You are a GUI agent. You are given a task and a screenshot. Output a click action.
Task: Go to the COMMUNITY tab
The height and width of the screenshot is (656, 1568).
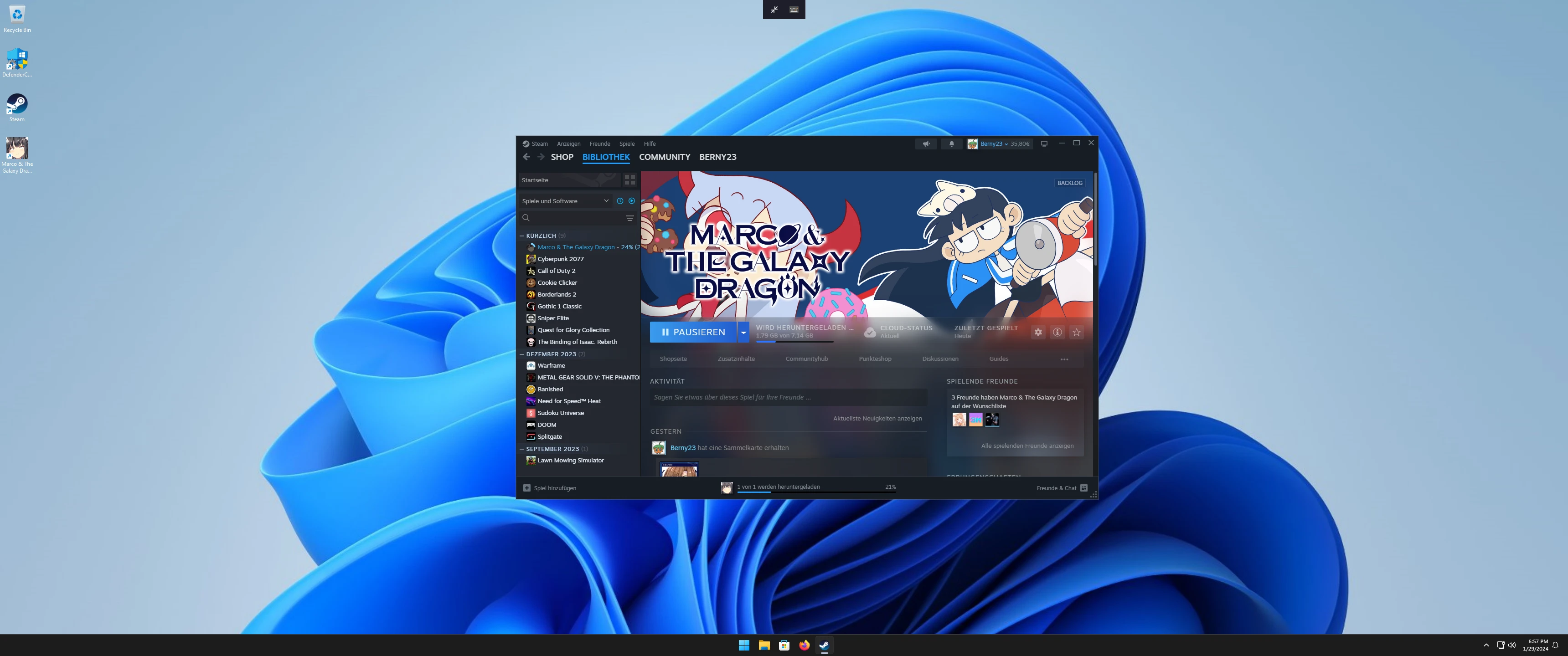point(664,157)
